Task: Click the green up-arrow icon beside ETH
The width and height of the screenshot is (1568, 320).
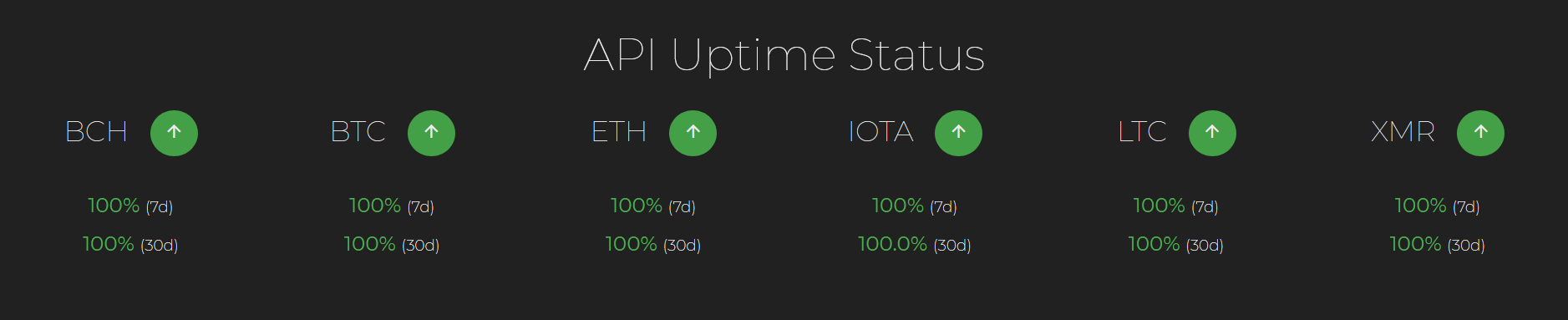Action: [x=693, y=133]
